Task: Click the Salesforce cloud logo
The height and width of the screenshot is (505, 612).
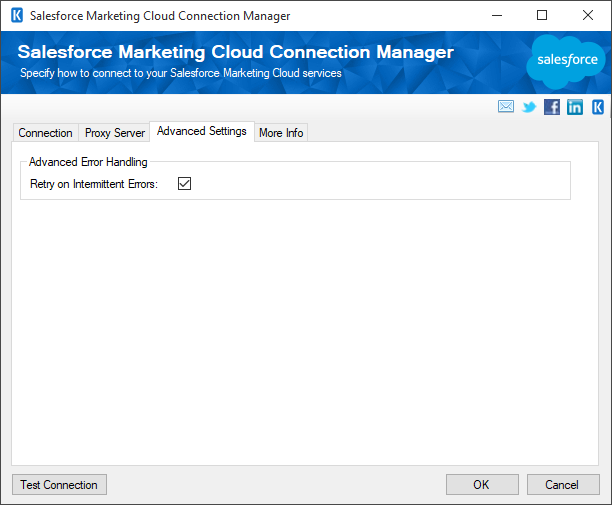Action: pos(566,61)
